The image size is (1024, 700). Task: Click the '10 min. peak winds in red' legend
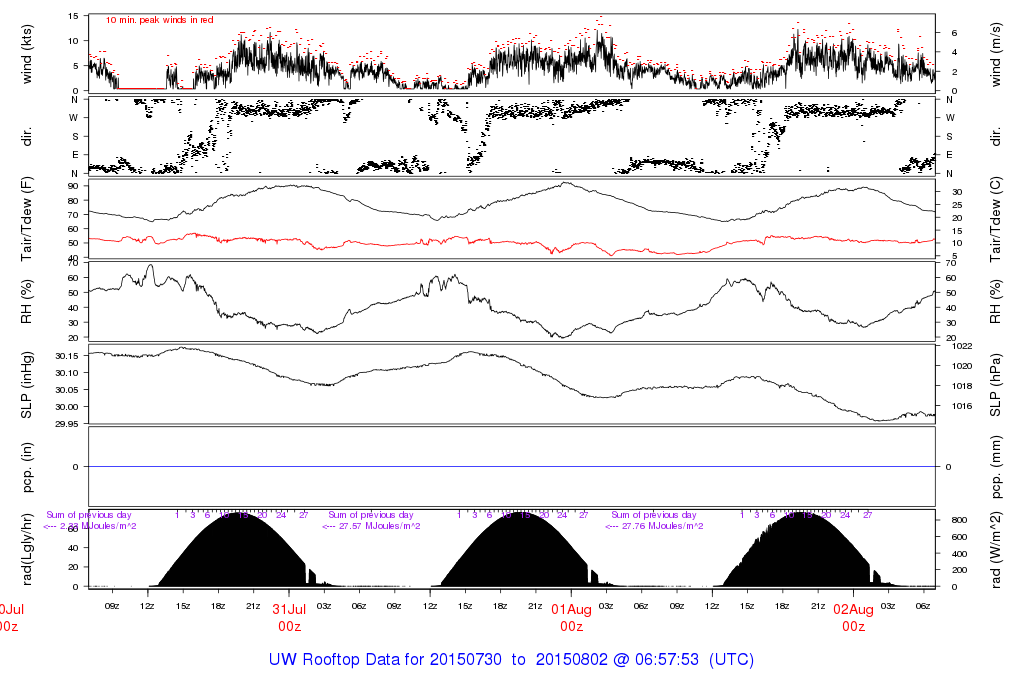tap(159, 20)
